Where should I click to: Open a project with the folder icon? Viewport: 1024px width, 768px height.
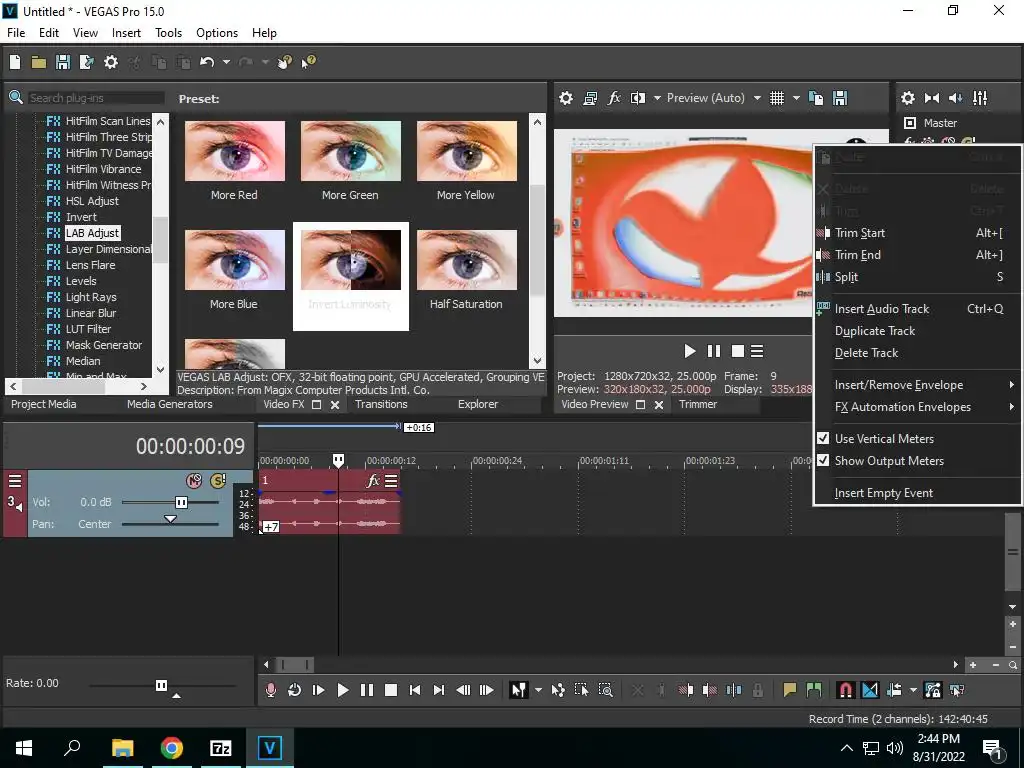tap(39, 62)
